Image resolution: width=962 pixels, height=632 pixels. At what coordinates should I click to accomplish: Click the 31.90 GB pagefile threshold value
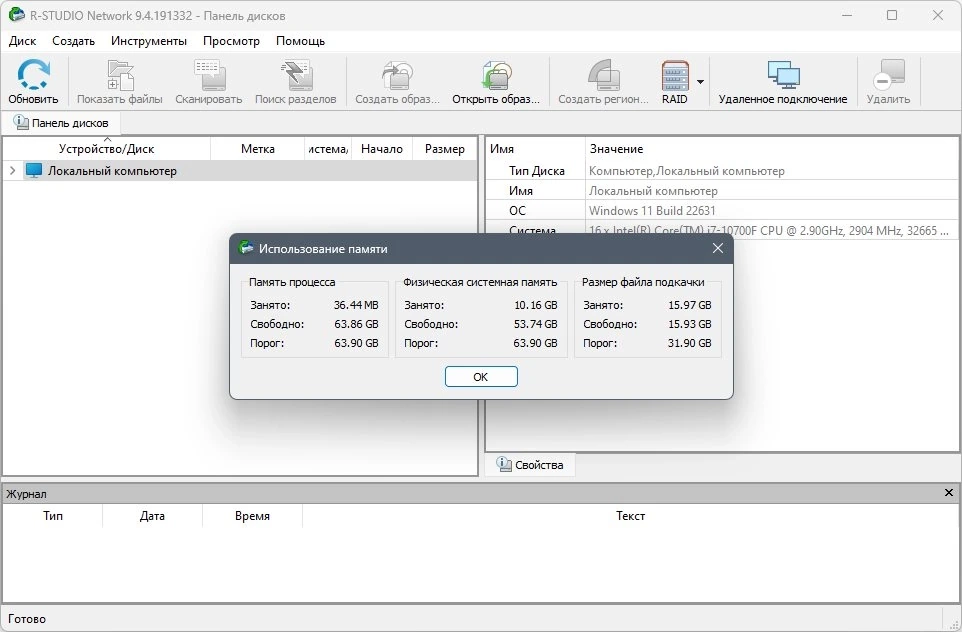[690, 343]
